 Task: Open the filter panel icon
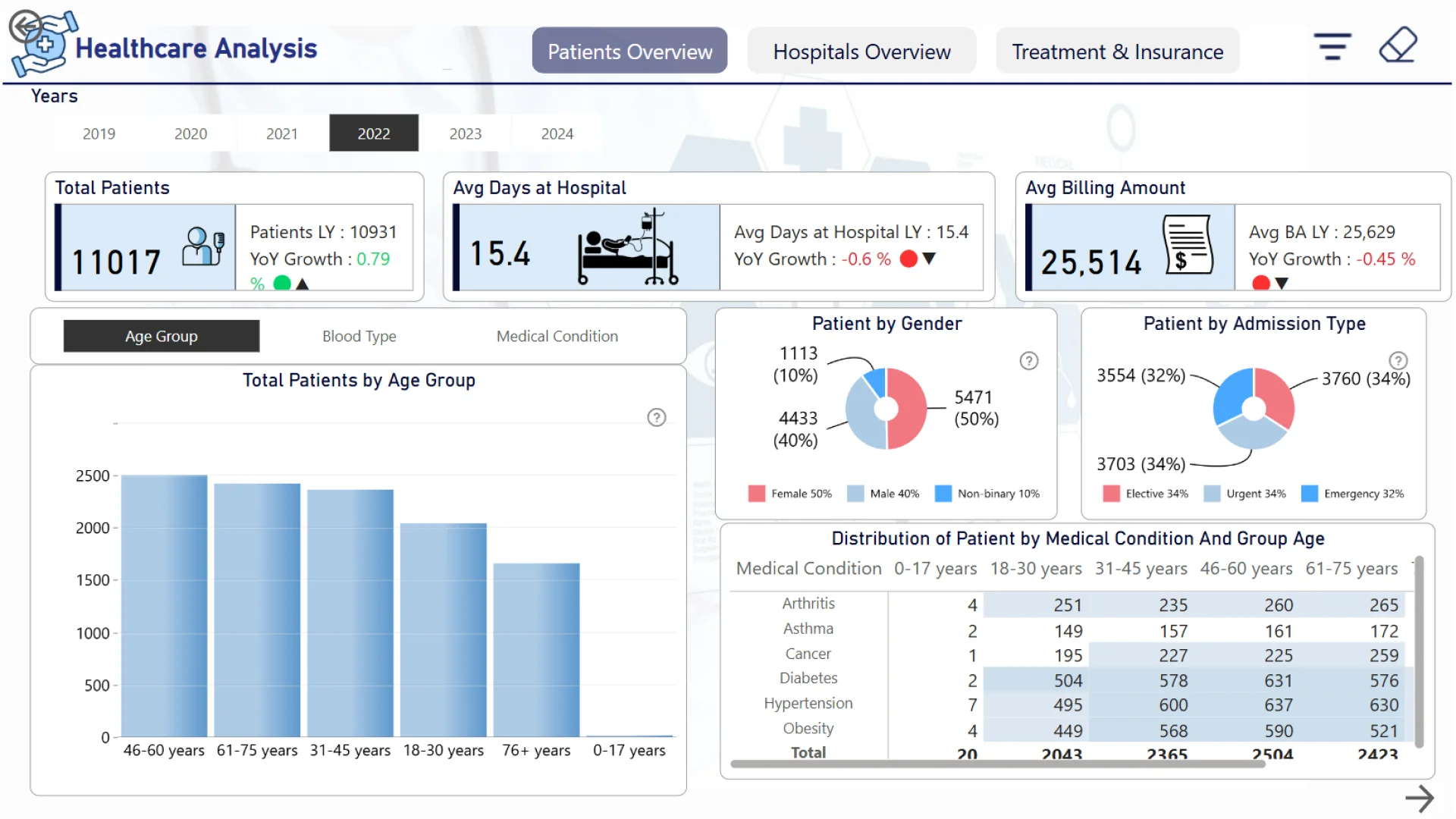click(1332, 46)
